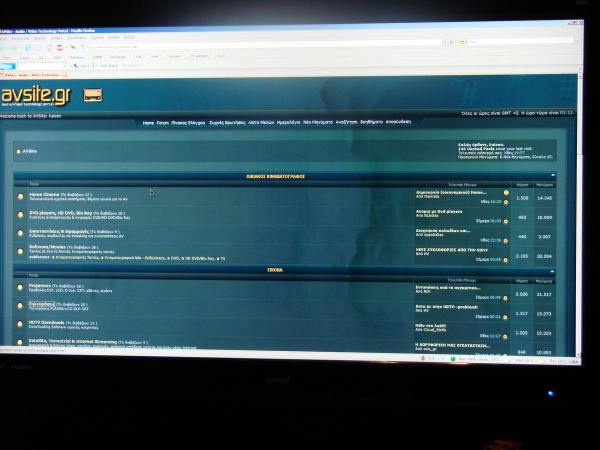Open the HDTV Downloads forum
This screenshot has width=600, height=450.
pyautogui.click(x=46, y=323)
